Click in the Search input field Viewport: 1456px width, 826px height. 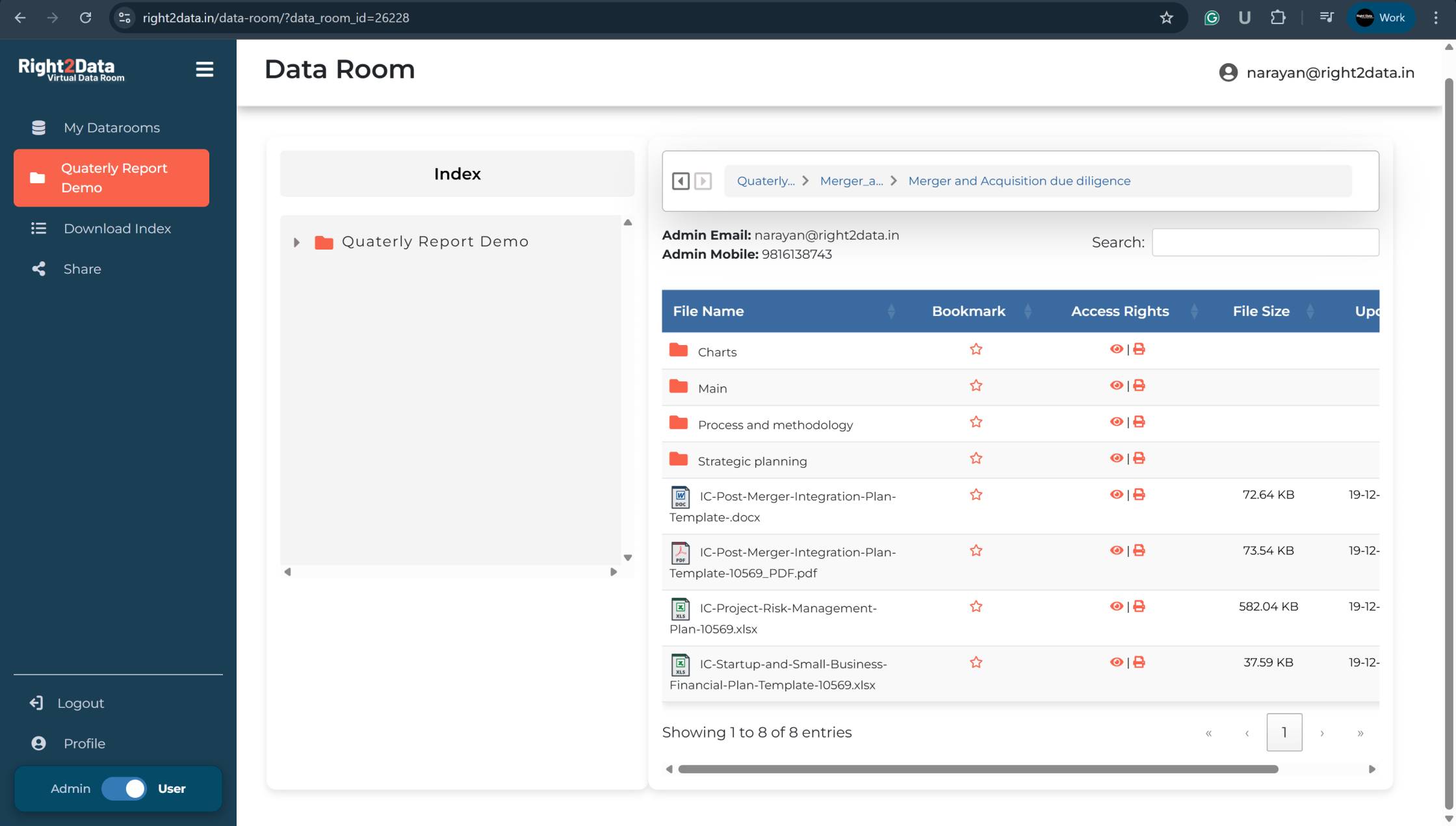(1265, 242)
